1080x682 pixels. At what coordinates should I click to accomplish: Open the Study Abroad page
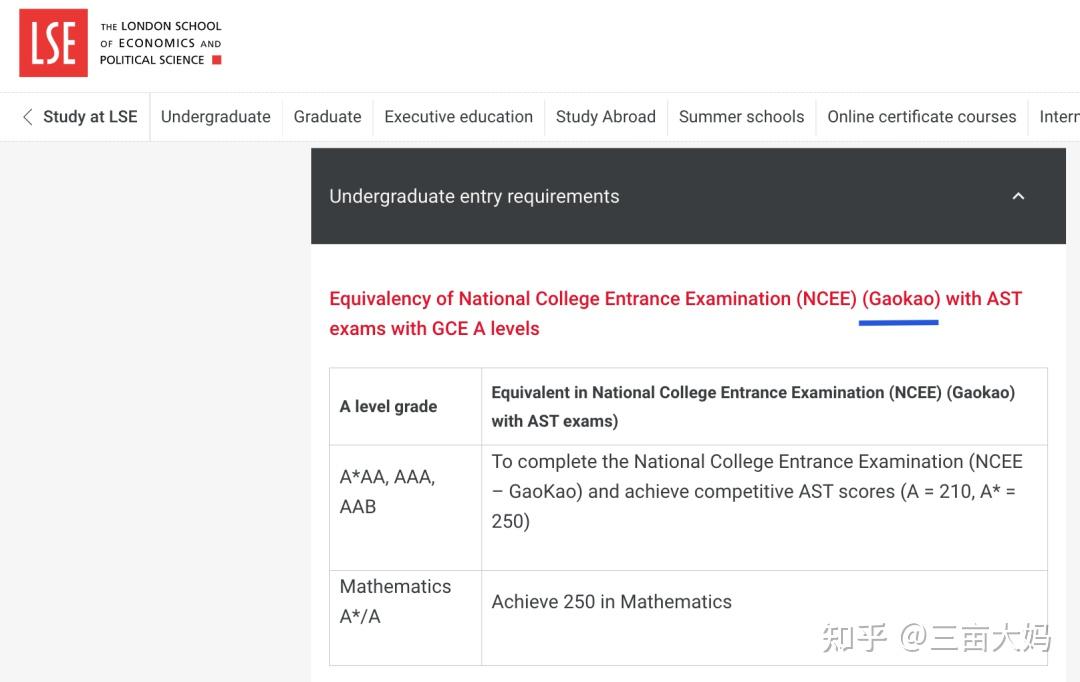click(x=605, y=116)
